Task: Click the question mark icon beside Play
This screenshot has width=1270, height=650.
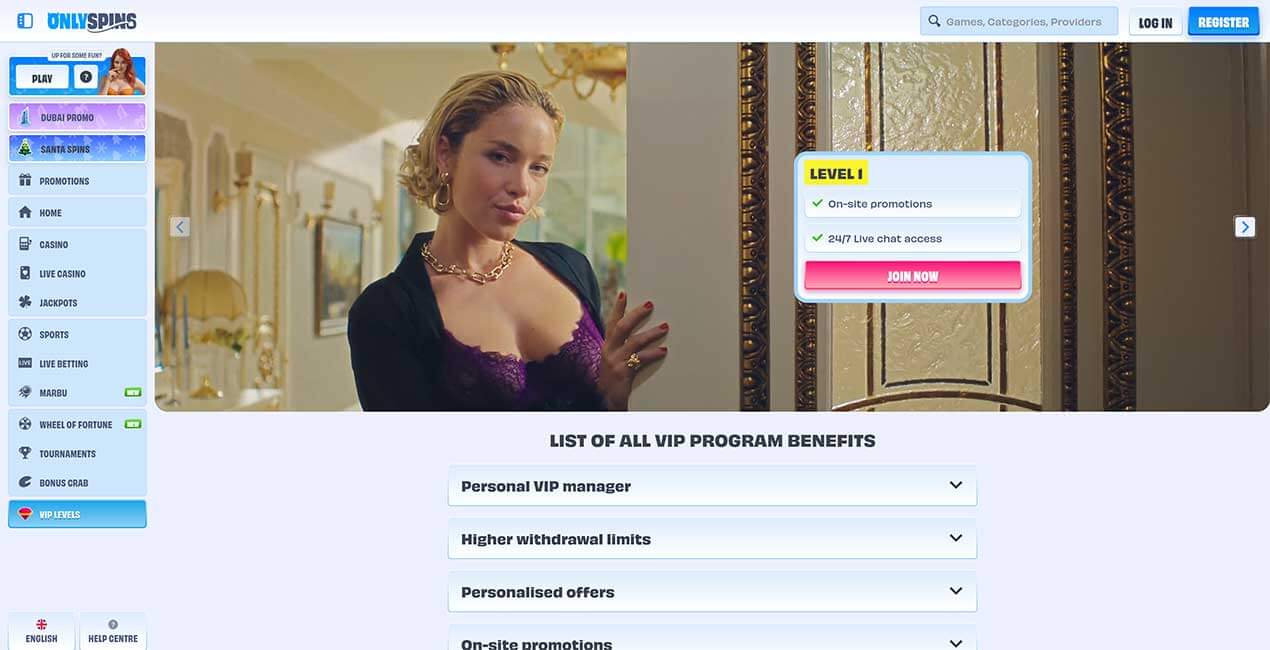Action: (86, 77)
